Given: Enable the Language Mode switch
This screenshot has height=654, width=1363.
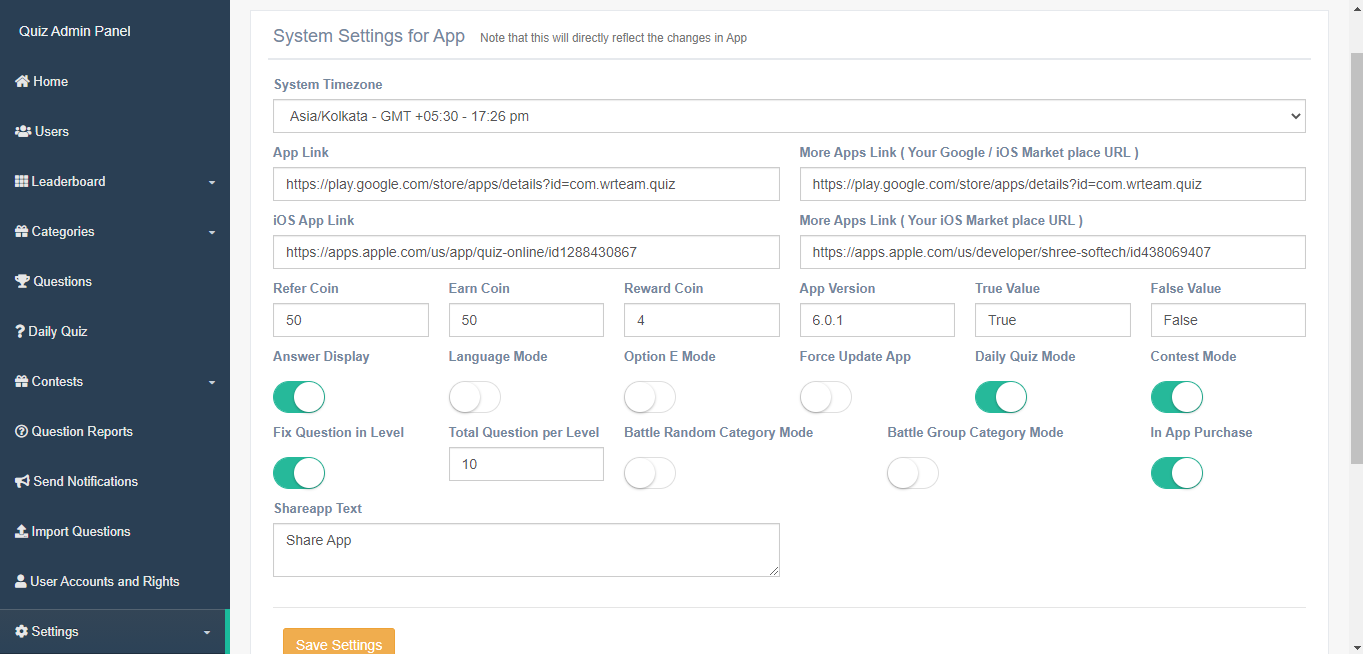Looking at the screenshot, I should point(475,397).
